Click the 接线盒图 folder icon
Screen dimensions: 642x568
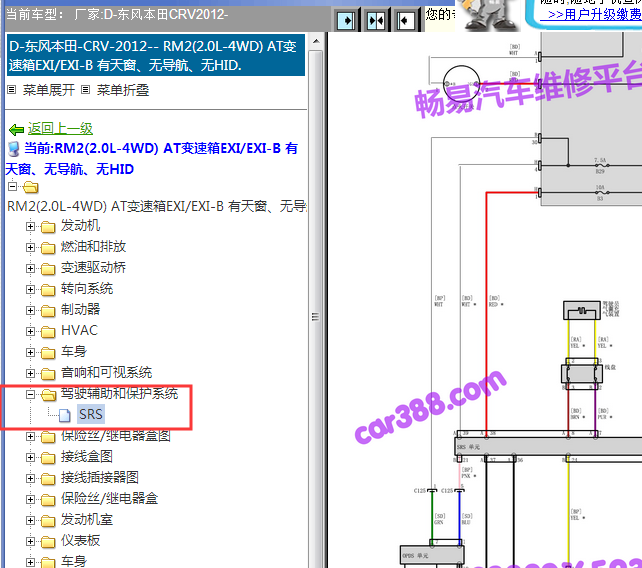[x=48, y=457]
